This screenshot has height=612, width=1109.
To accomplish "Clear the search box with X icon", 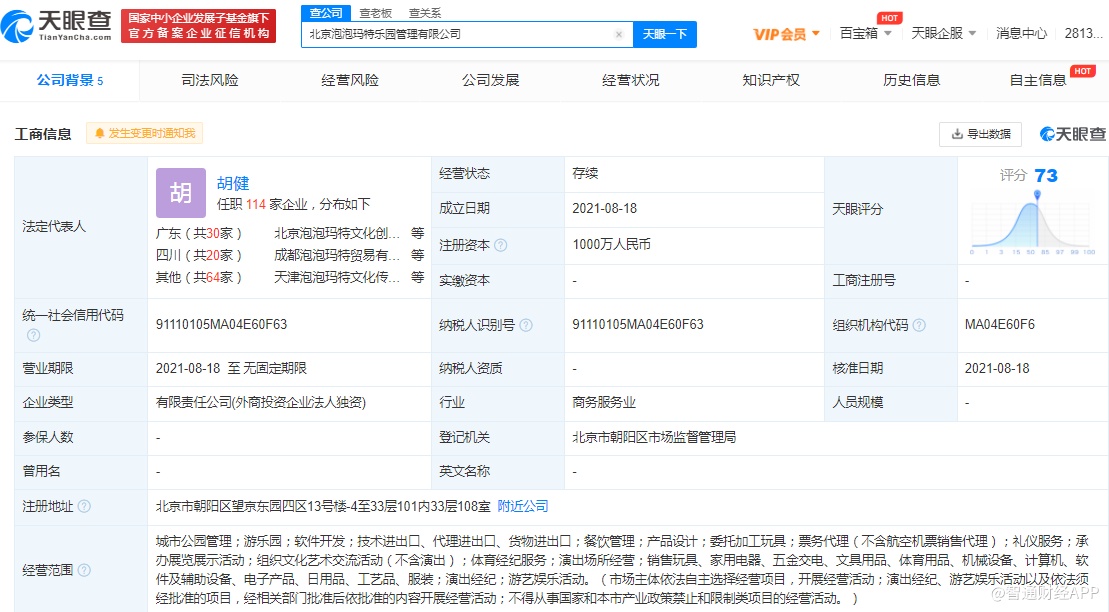I will point(618,34).
